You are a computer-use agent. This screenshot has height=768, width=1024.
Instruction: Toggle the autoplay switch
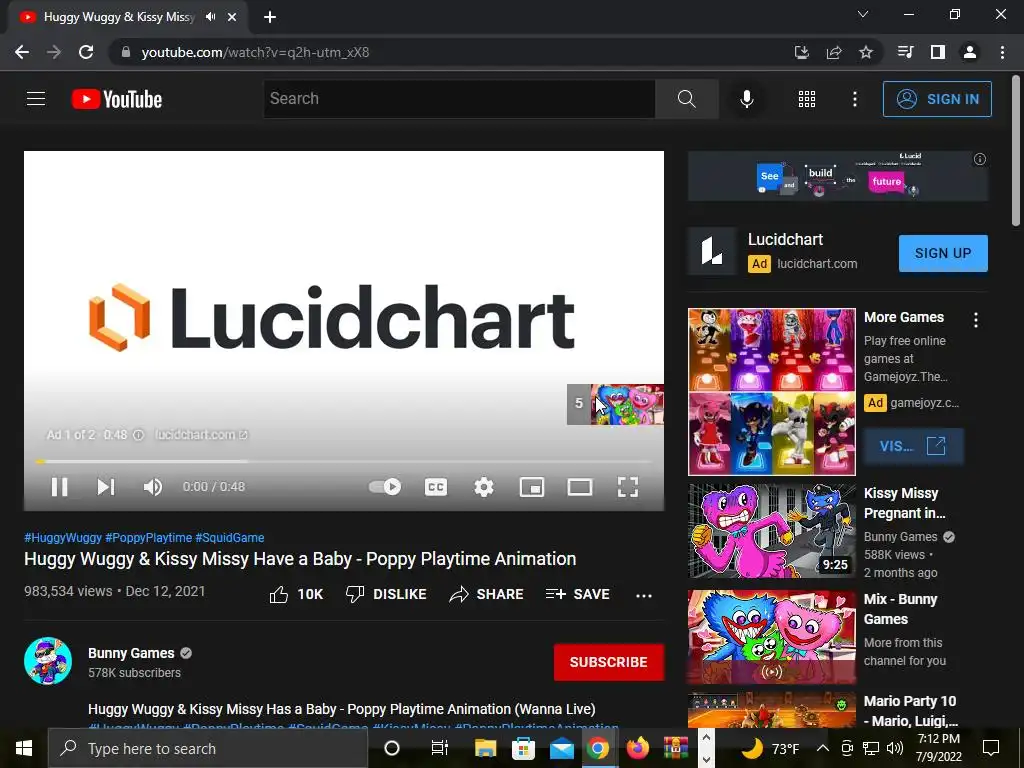coord(385,487)
